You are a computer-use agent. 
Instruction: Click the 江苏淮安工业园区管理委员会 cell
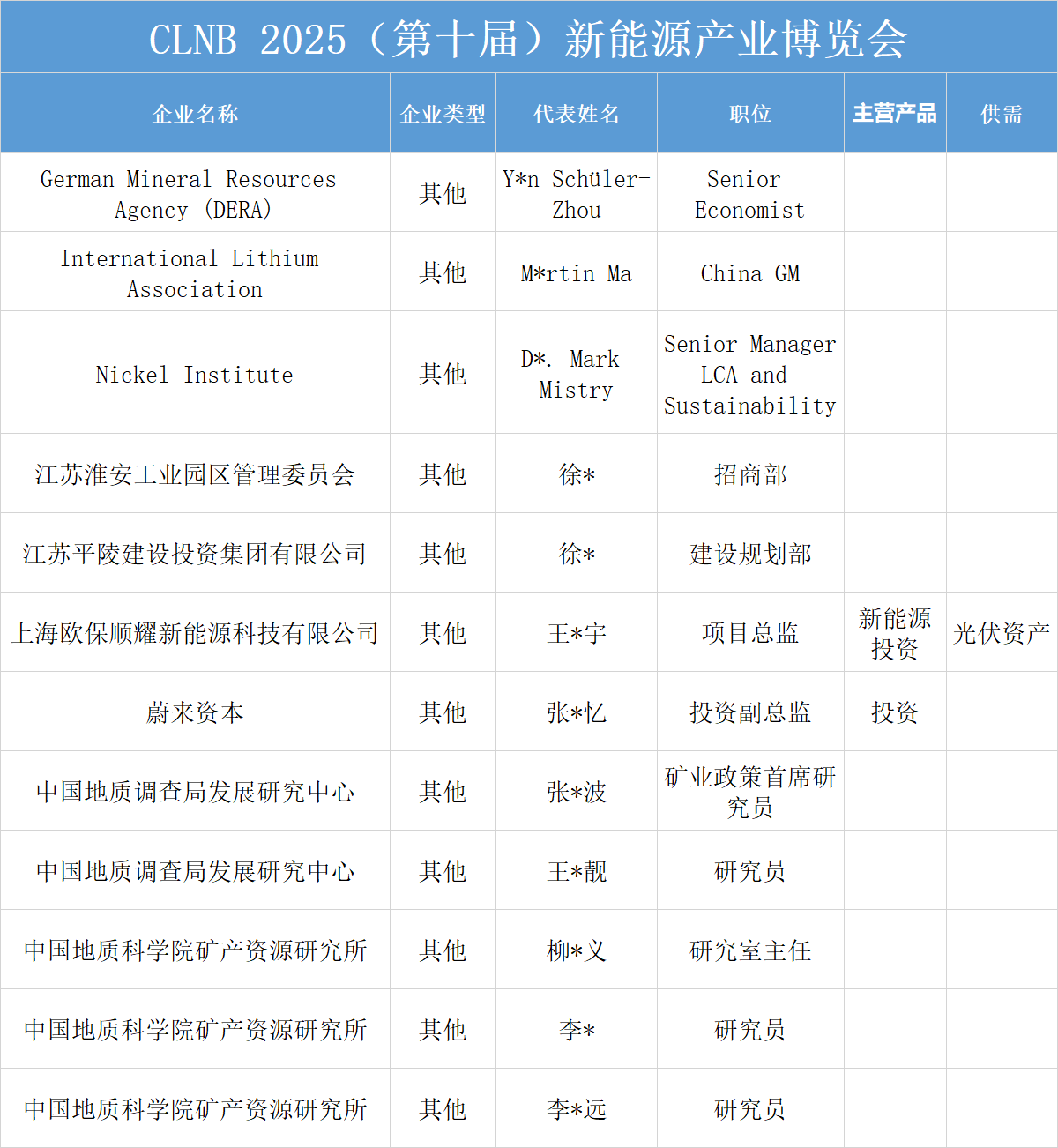click(195, 474)
